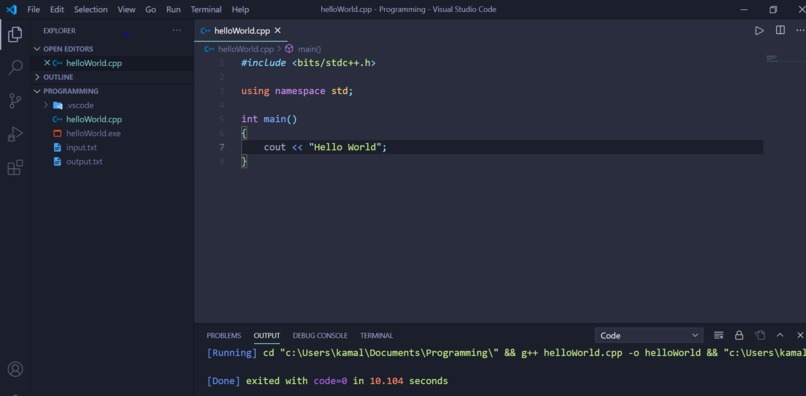
Task: Open the Explorer view in activity bar
Action: coord(15,34)
